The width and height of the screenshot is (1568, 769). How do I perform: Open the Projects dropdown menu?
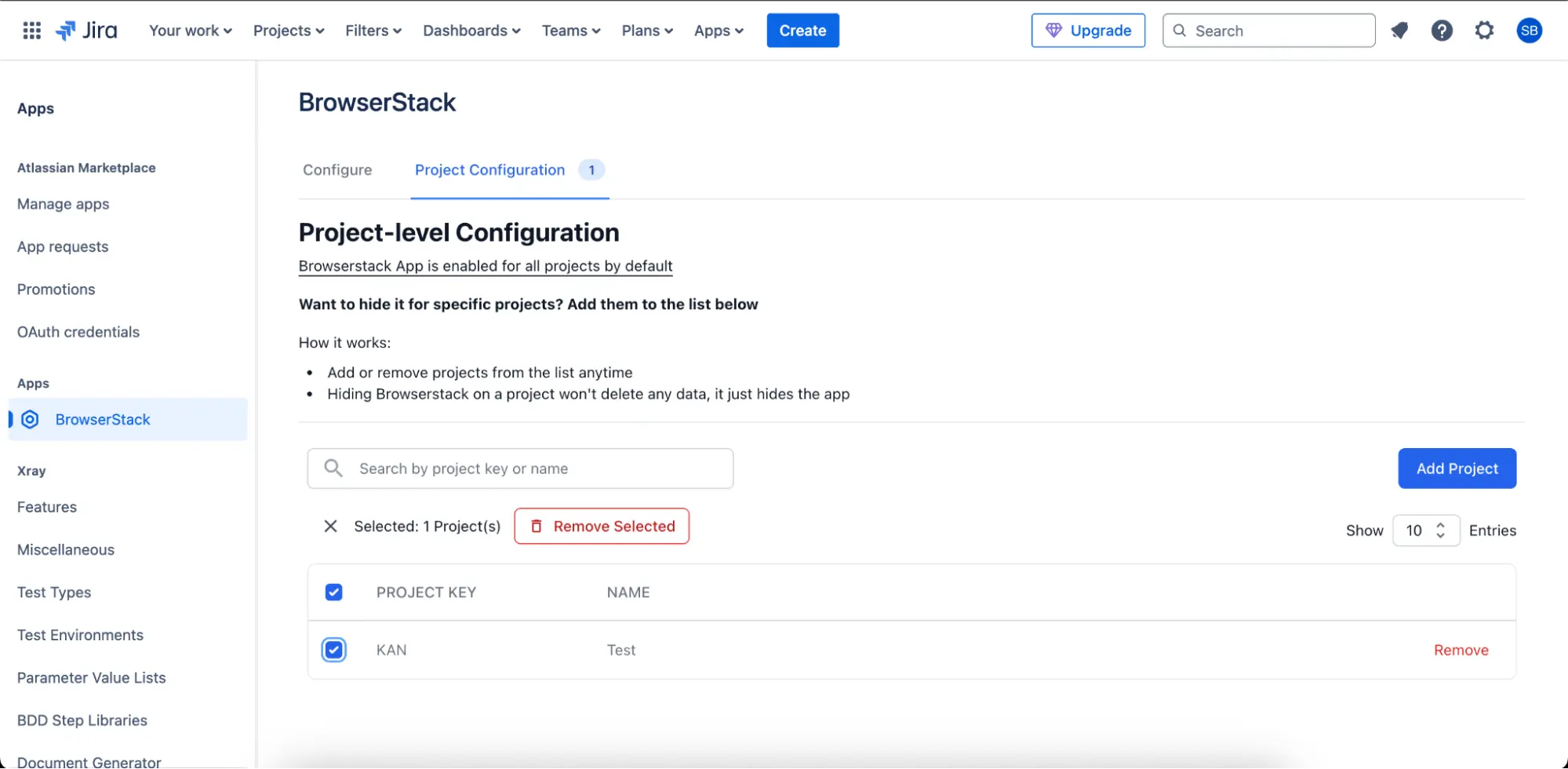288,31
